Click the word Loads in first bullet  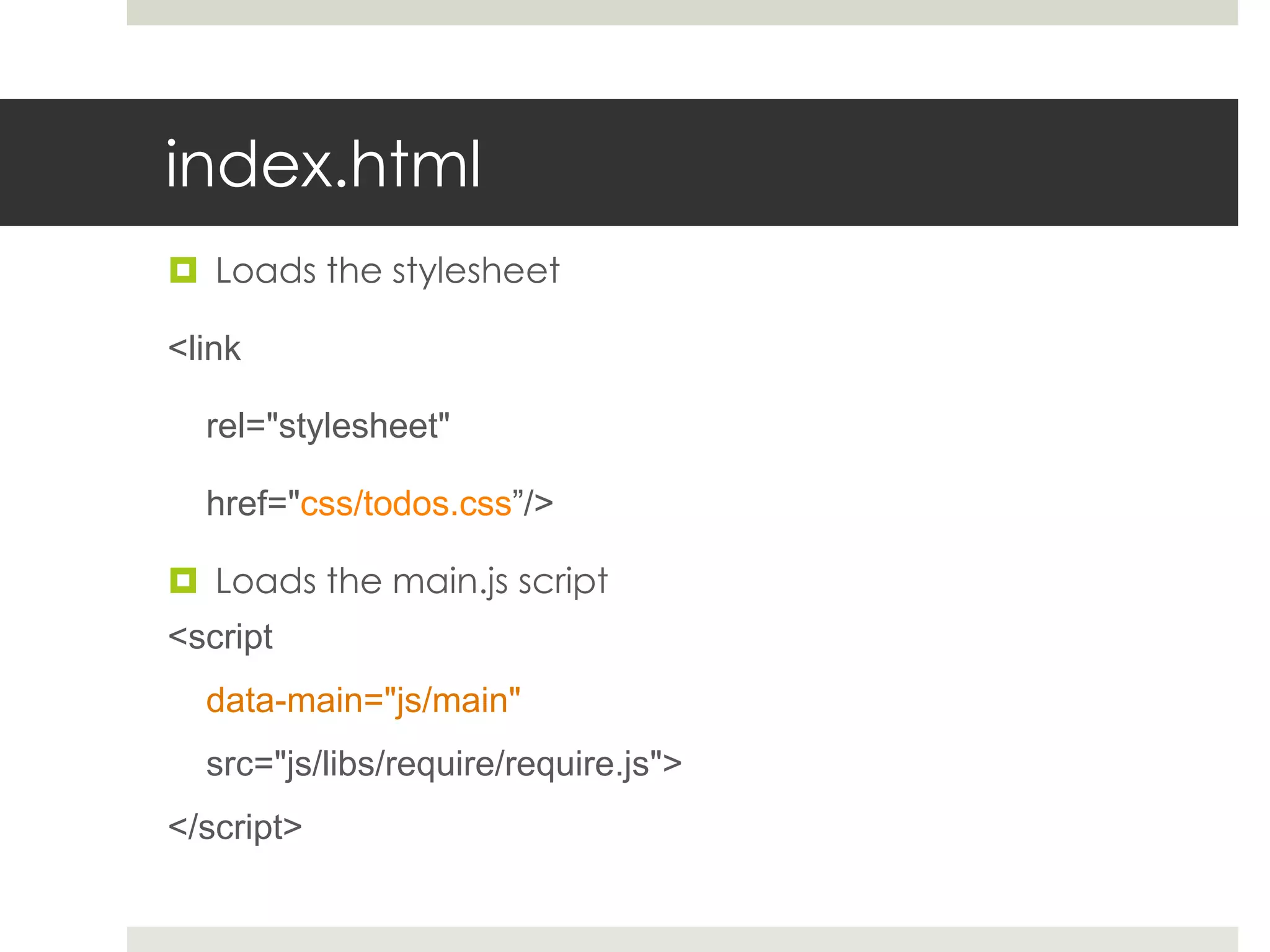(265, 271)
